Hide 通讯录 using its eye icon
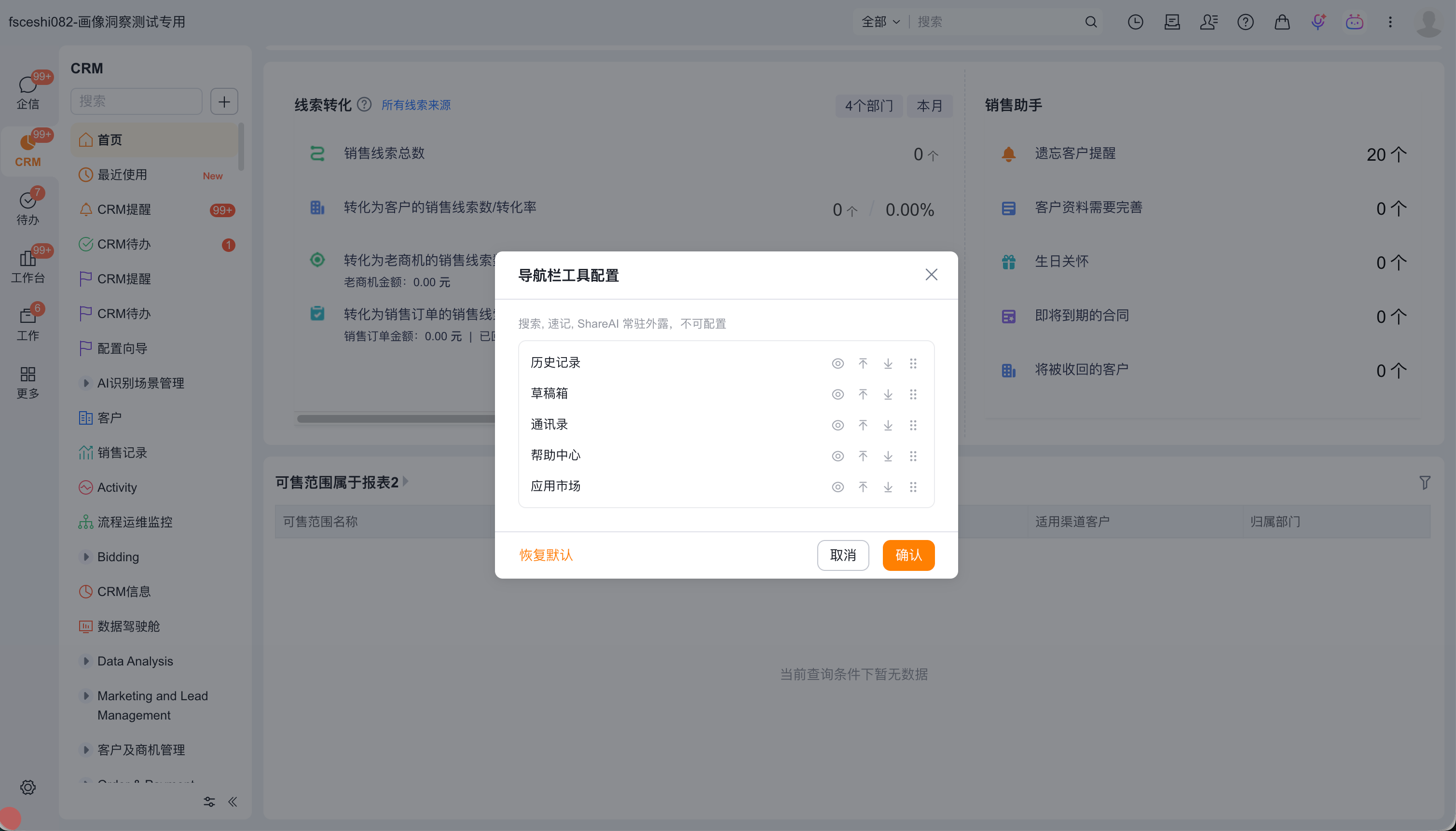Image resolution: width=1456 pixels, height=831 pixels. click(x=837, y=425)
